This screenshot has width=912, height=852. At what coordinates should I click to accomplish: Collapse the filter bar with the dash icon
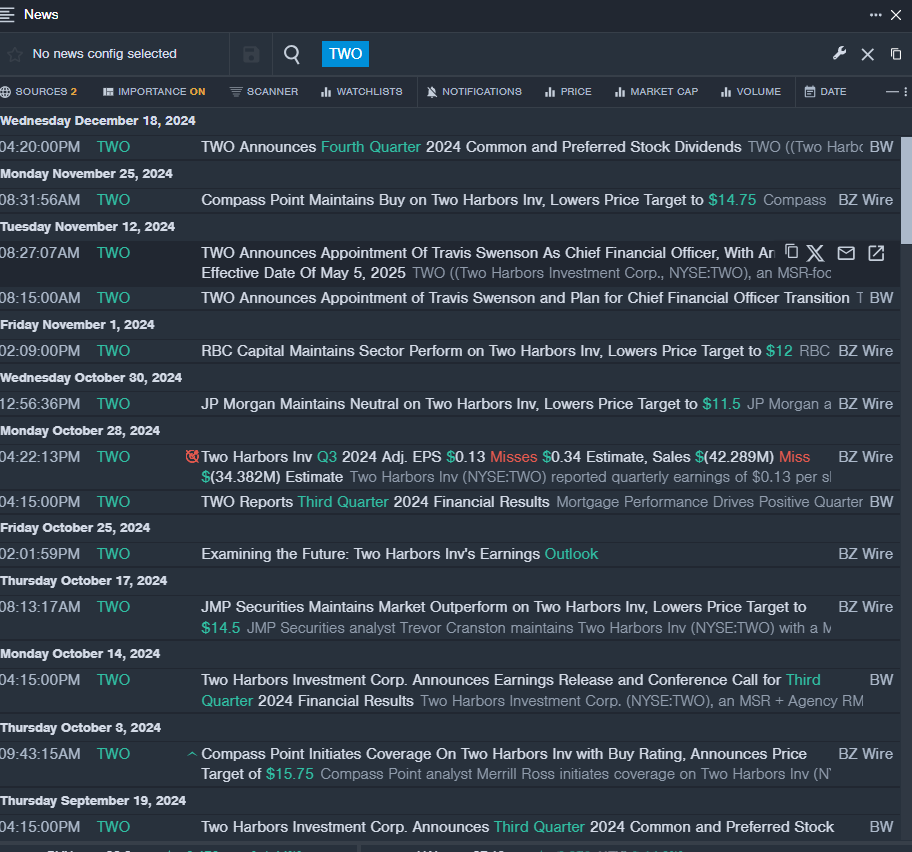click(892, 92)
